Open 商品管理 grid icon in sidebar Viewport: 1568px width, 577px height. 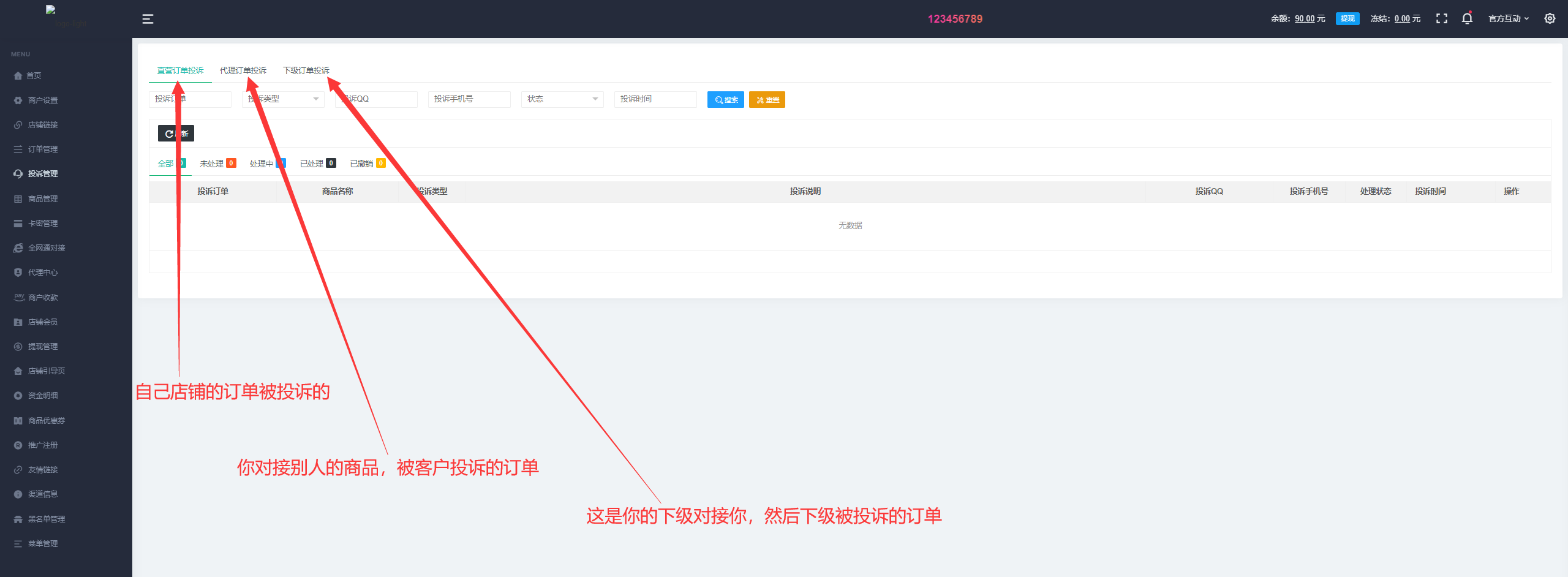[18, 199]
